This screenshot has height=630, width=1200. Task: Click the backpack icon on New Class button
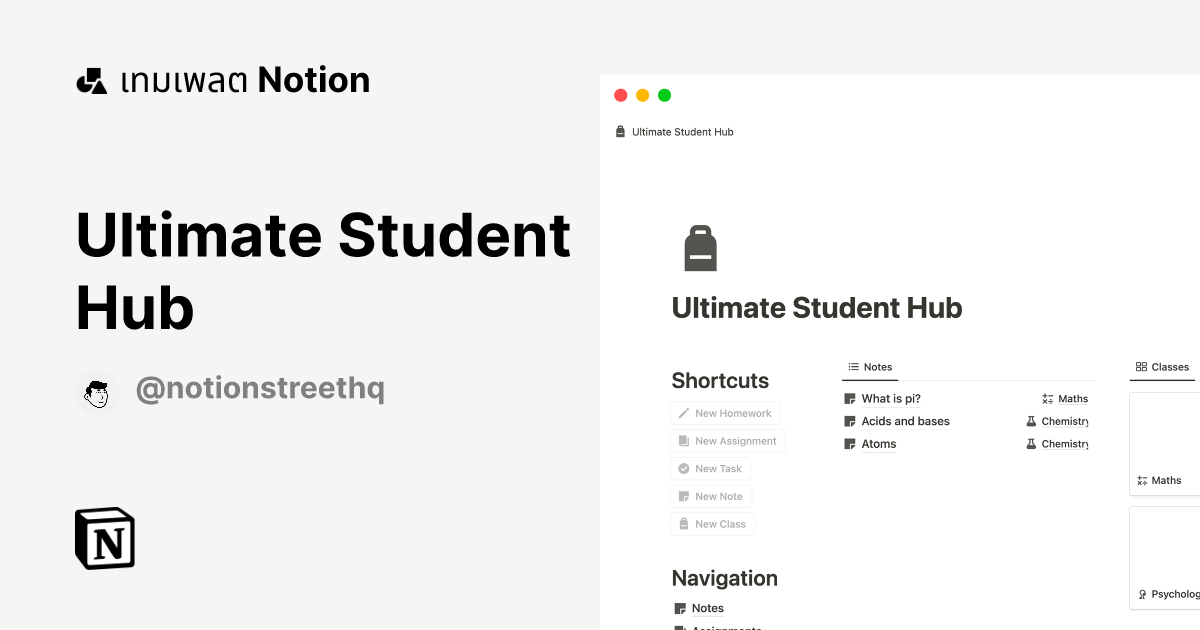[683, 523]
